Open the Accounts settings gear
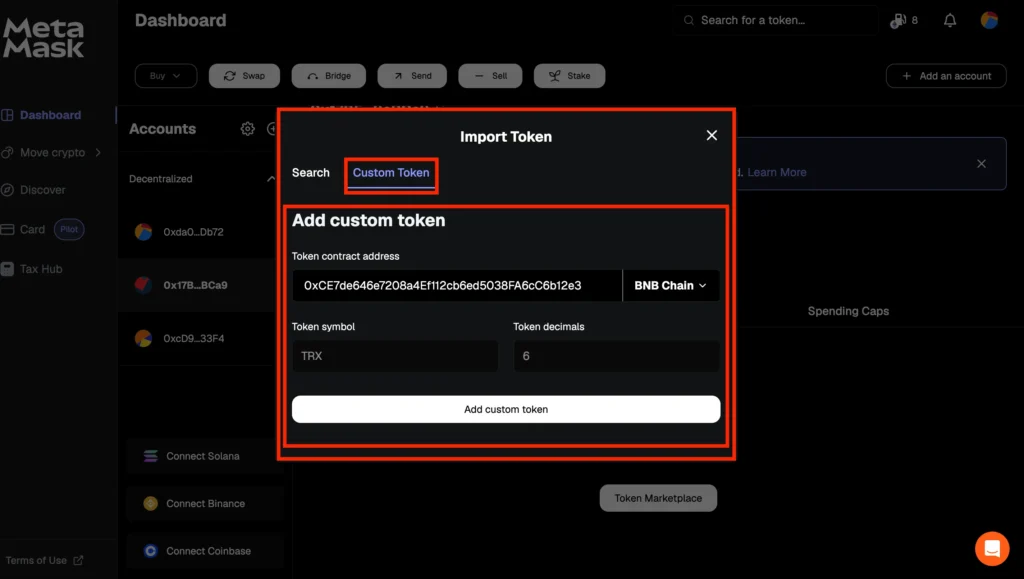1024x579 pixels. click(x=248, y=129)
